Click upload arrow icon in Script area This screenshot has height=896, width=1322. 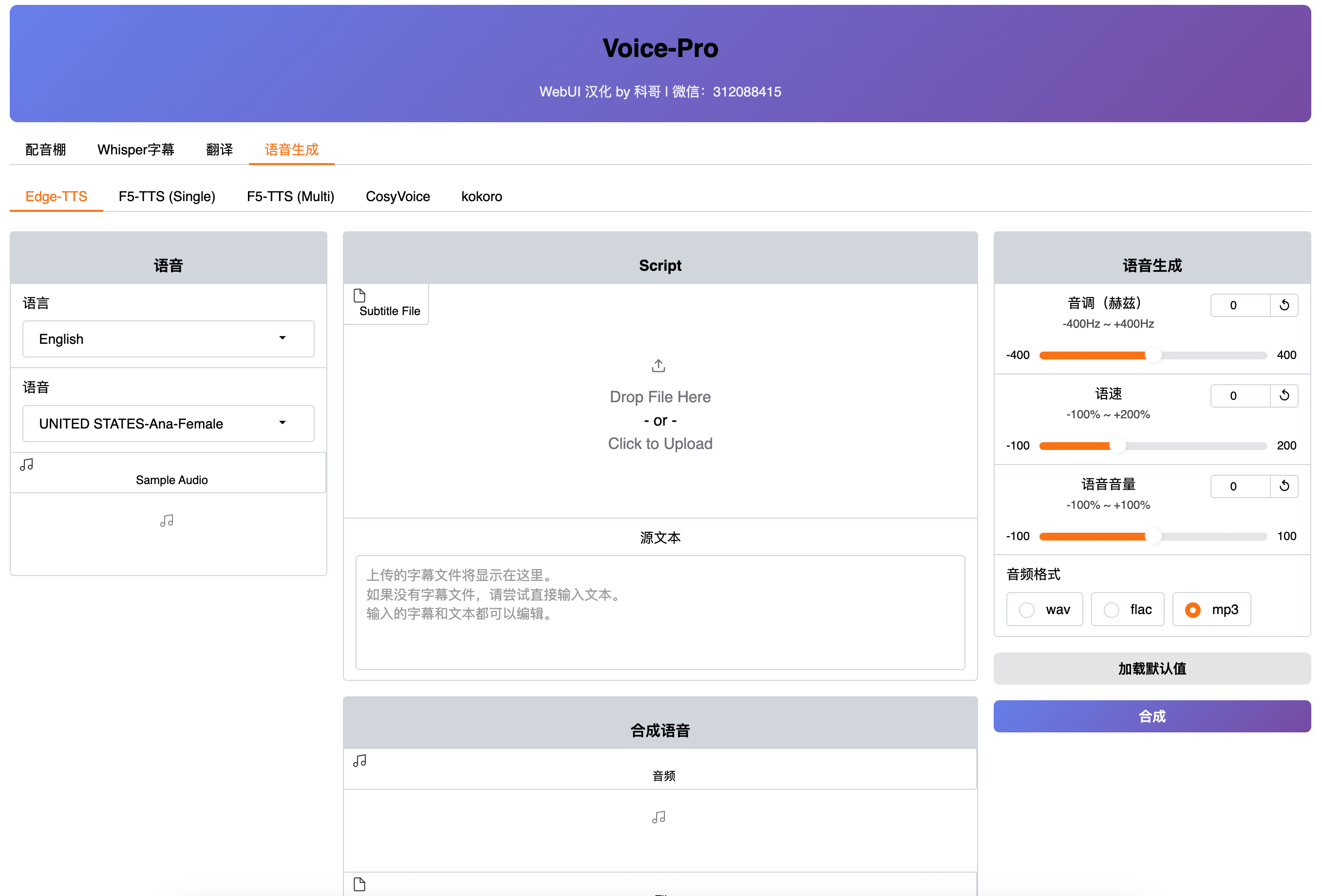pyautogui.click(x=658, y=366)
